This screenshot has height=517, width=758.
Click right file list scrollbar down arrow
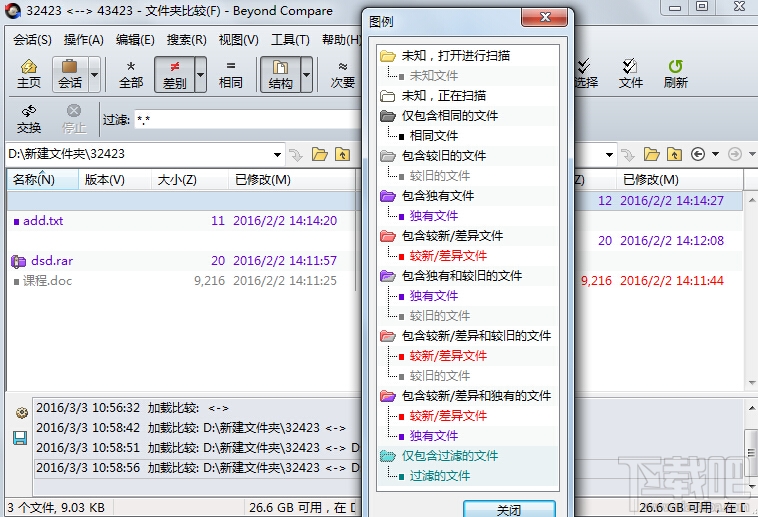(752, 383)
